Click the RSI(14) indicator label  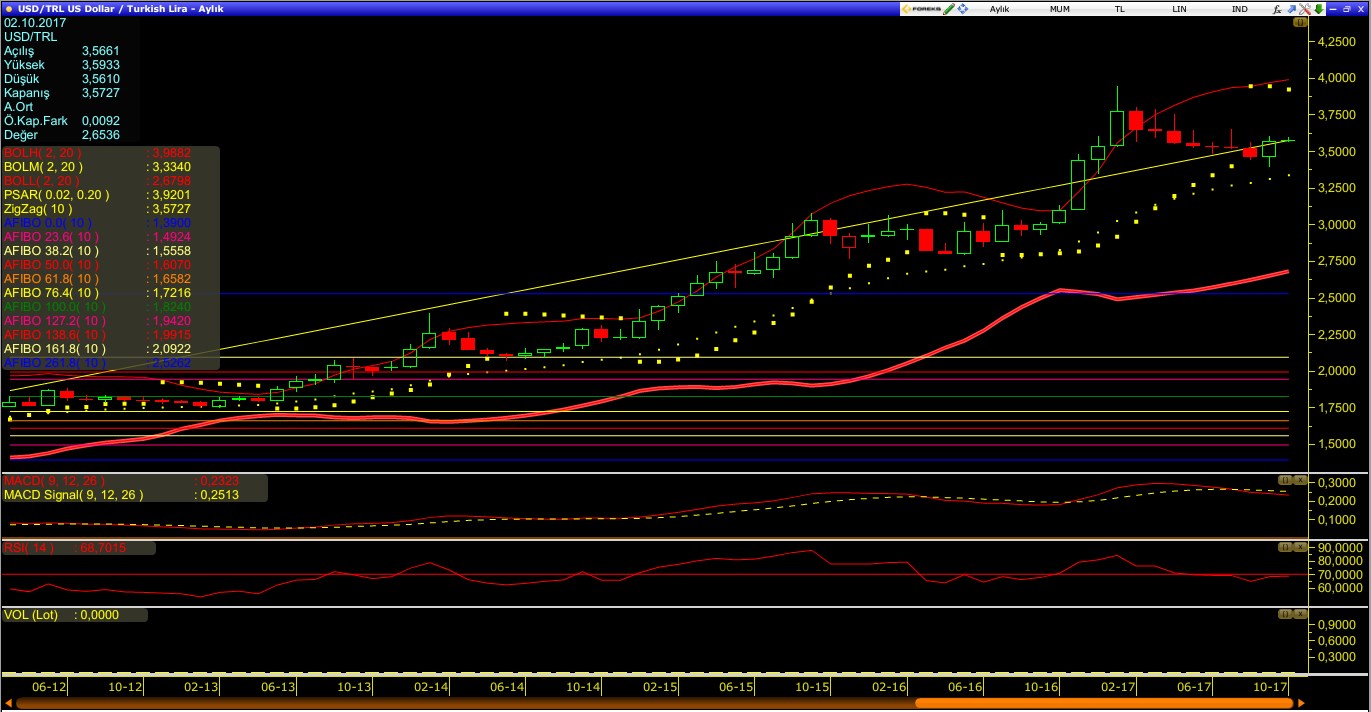30,548
